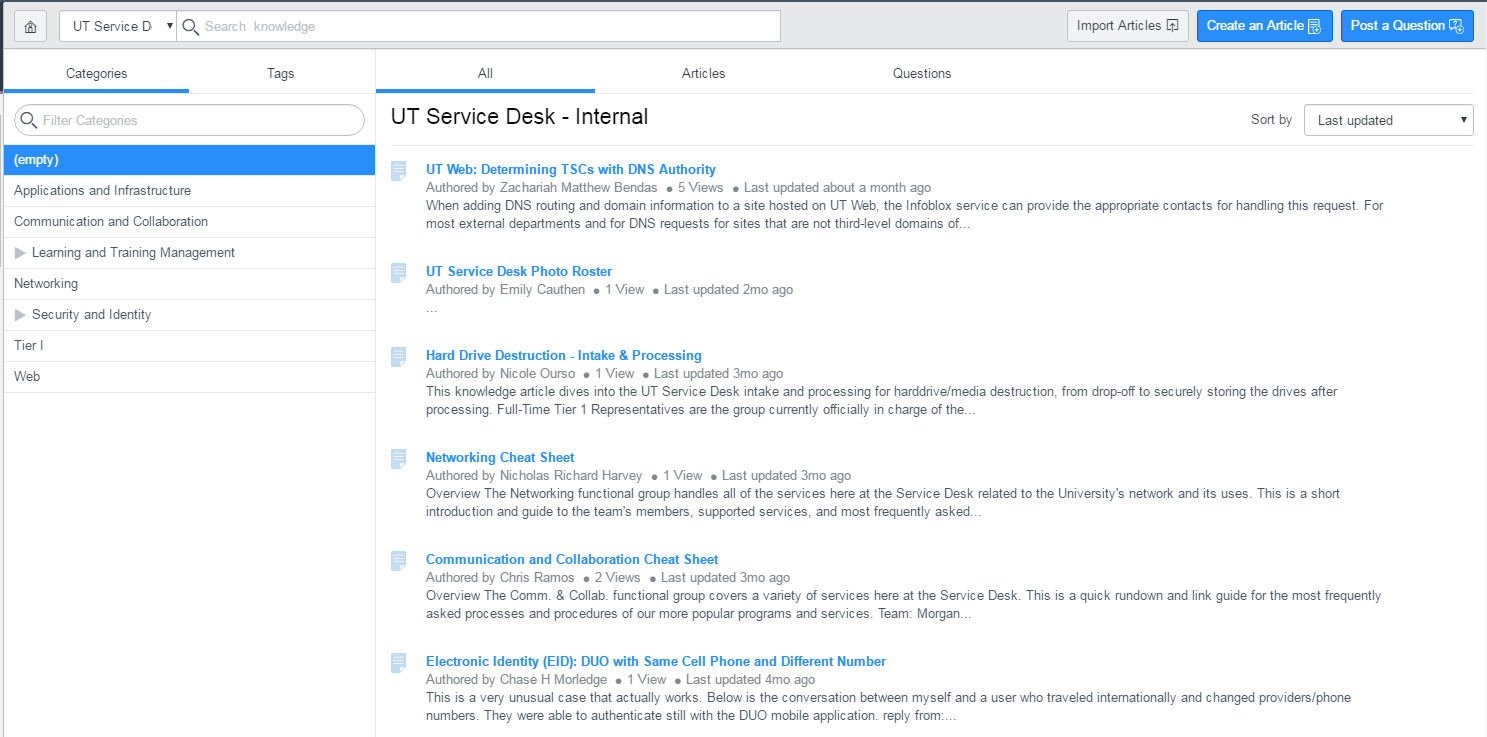Click the Filter Categories input field
This screenshot has width=1487, height=737.
point(189,120)
